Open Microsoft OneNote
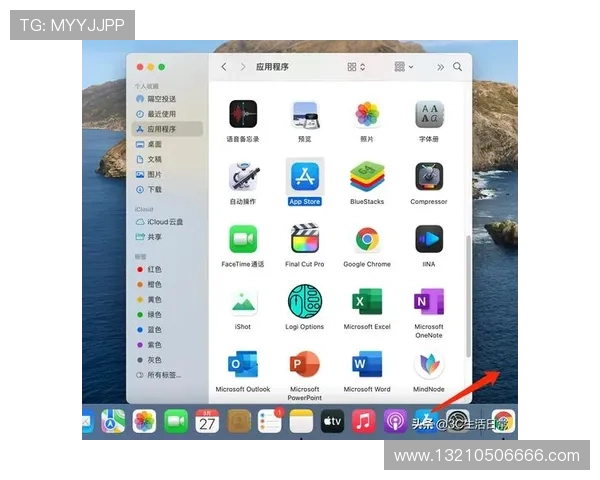Viewport: 600px width, 480px height. (x=429, y=302)
